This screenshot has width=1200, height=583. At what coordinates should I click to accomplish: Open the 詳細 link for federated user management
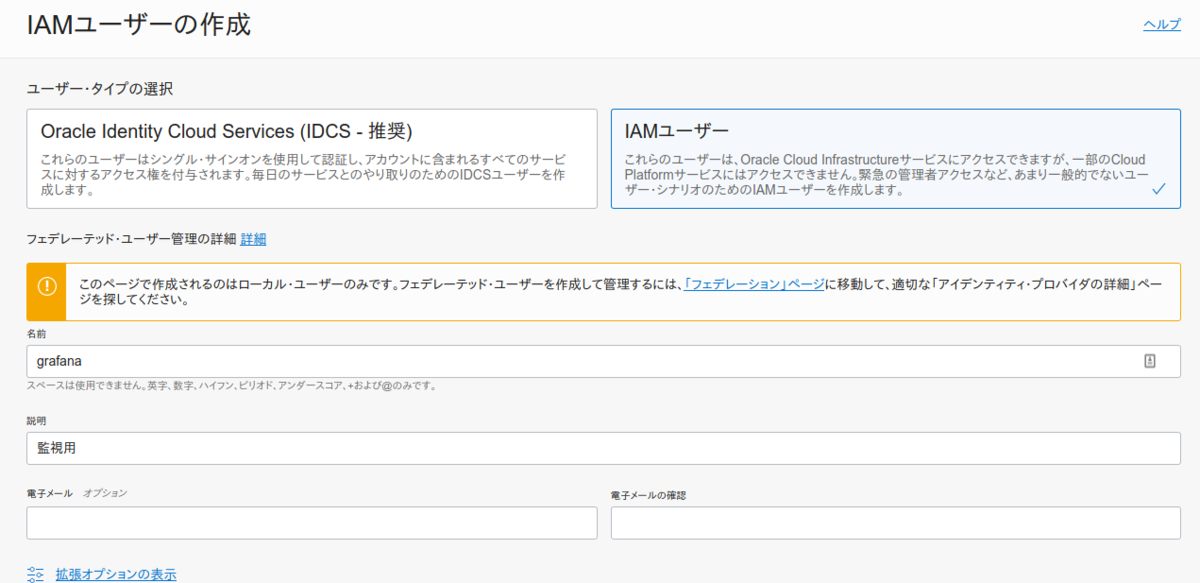[253, 238]
